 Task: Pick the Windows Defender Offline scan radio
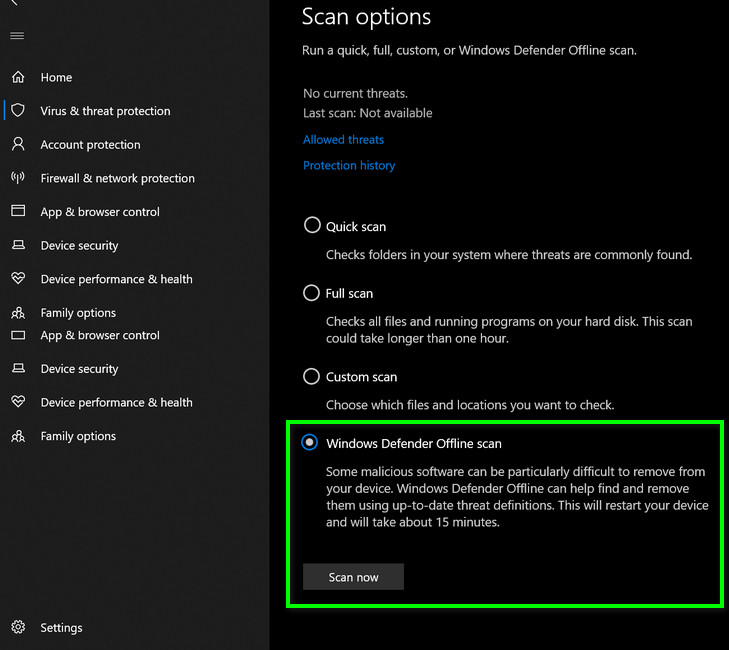point(311,443)
